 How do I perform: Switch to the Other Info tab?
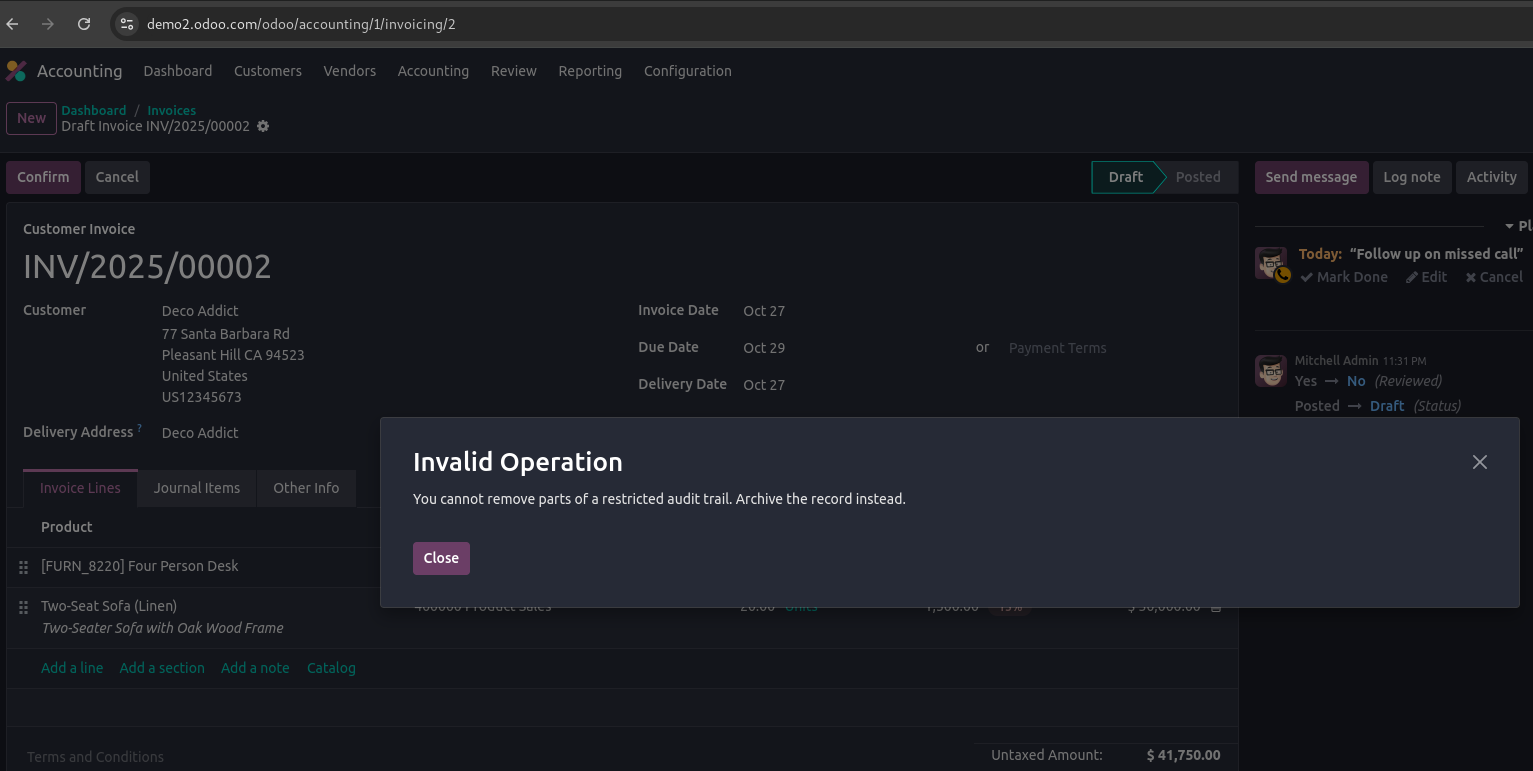306,488
